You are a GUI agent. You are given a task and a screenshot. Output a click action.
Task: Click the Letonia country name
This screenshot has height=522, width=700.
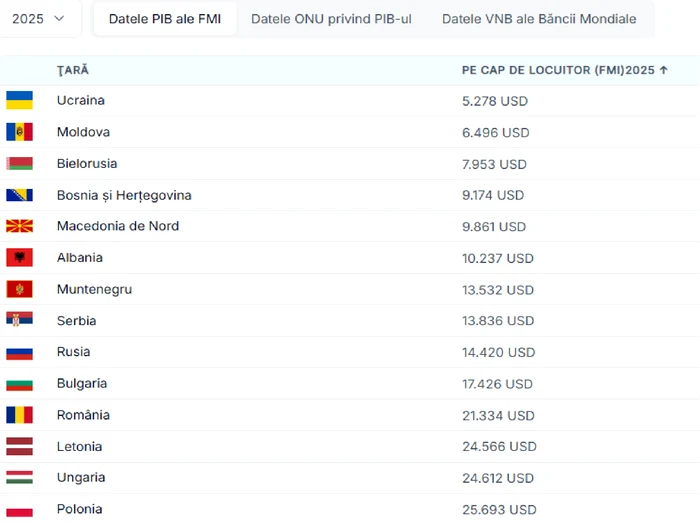point(79,446)
